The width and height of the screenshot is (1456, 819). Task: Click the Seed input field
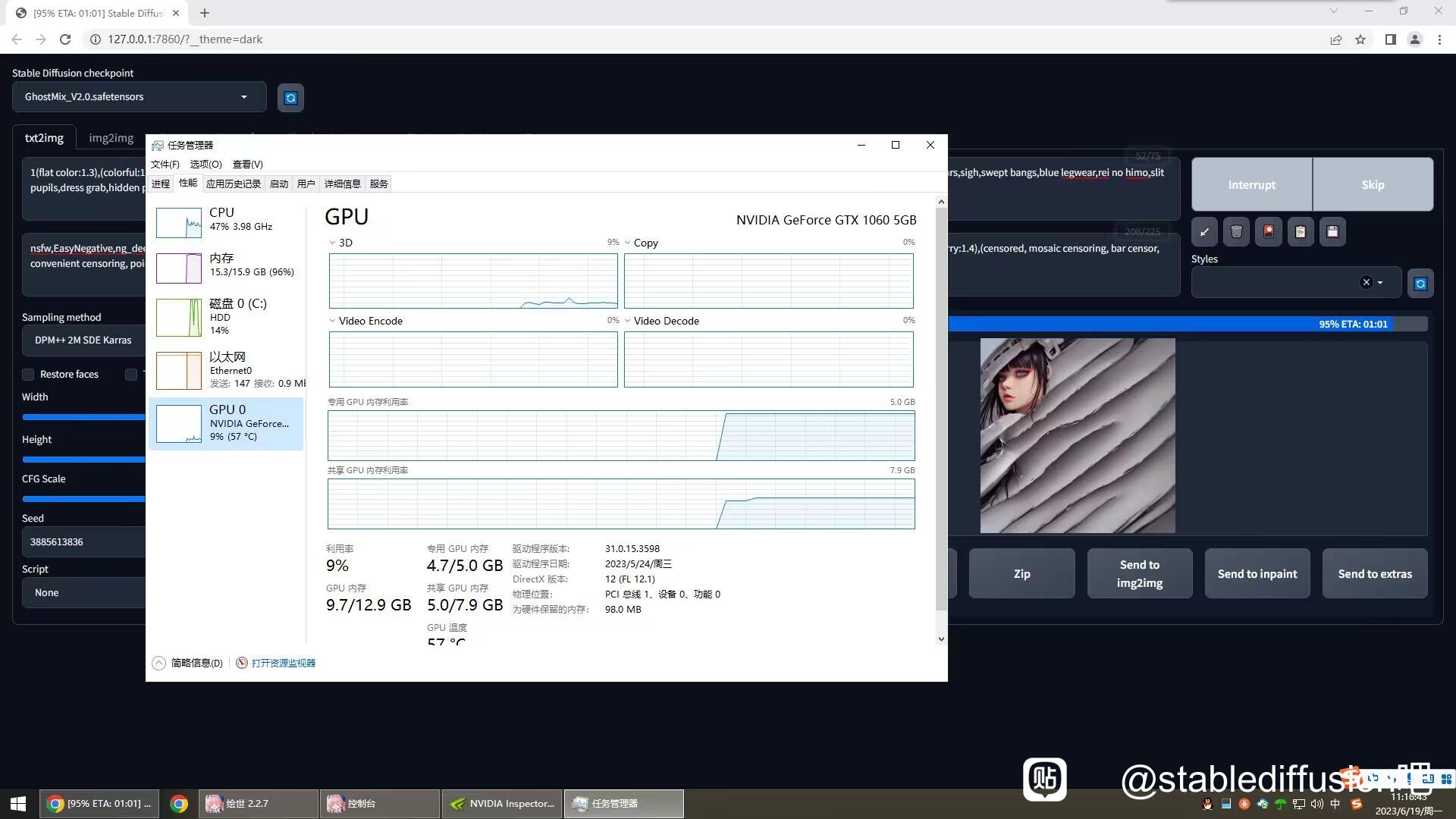pyautogui.click(x=83, y=542)
